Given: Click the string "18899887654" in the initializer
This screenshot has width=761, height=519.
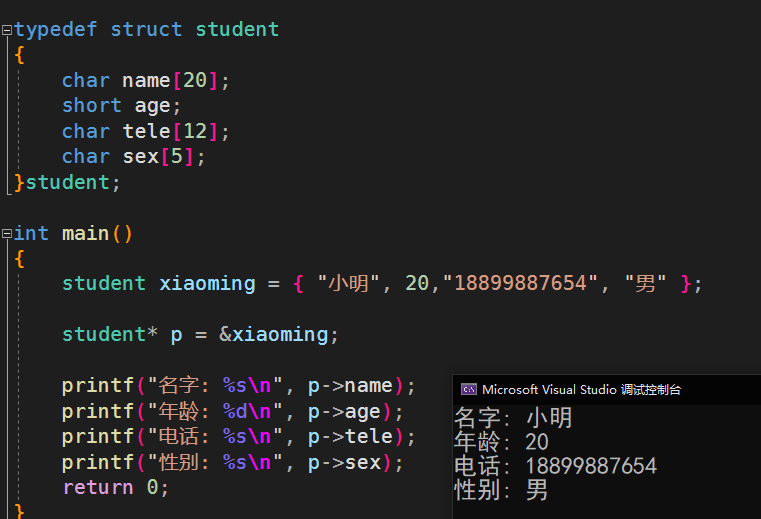Looking at the screenshot, I should point(520,284).
